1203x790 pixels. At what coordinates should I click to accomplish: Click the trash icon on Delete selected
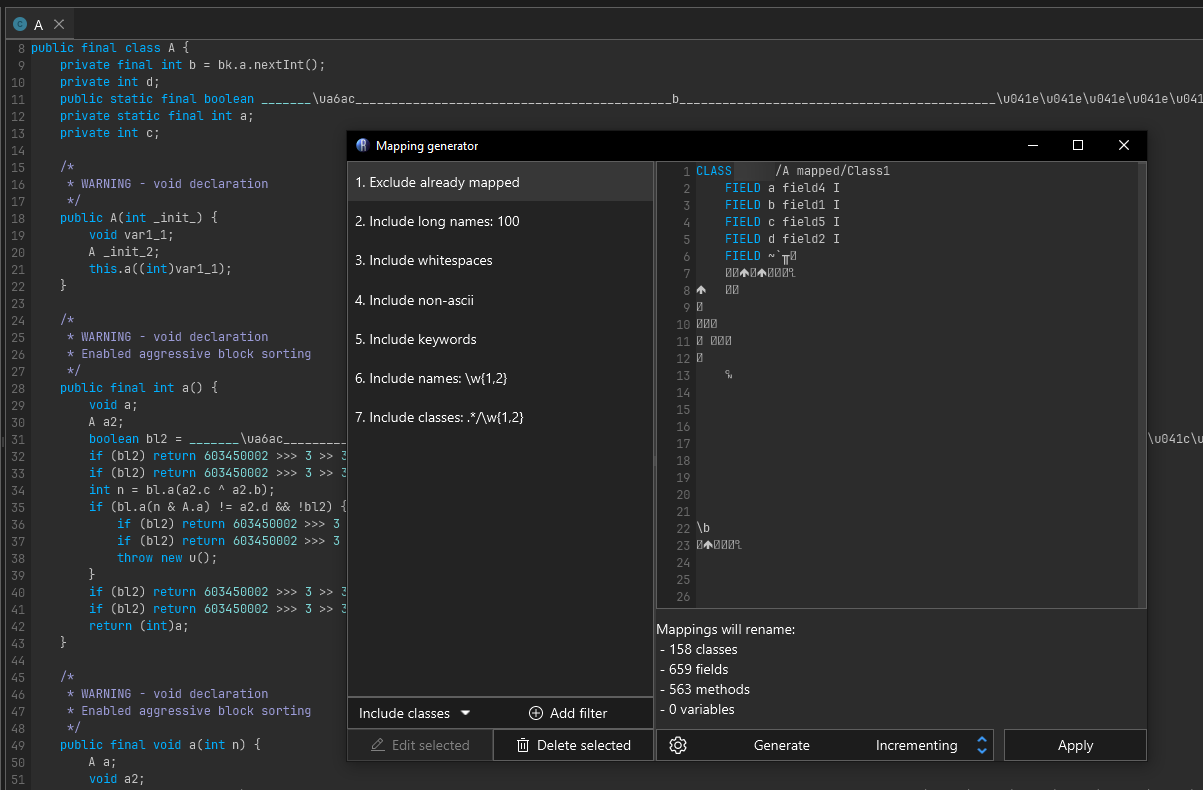pos(523,745)
